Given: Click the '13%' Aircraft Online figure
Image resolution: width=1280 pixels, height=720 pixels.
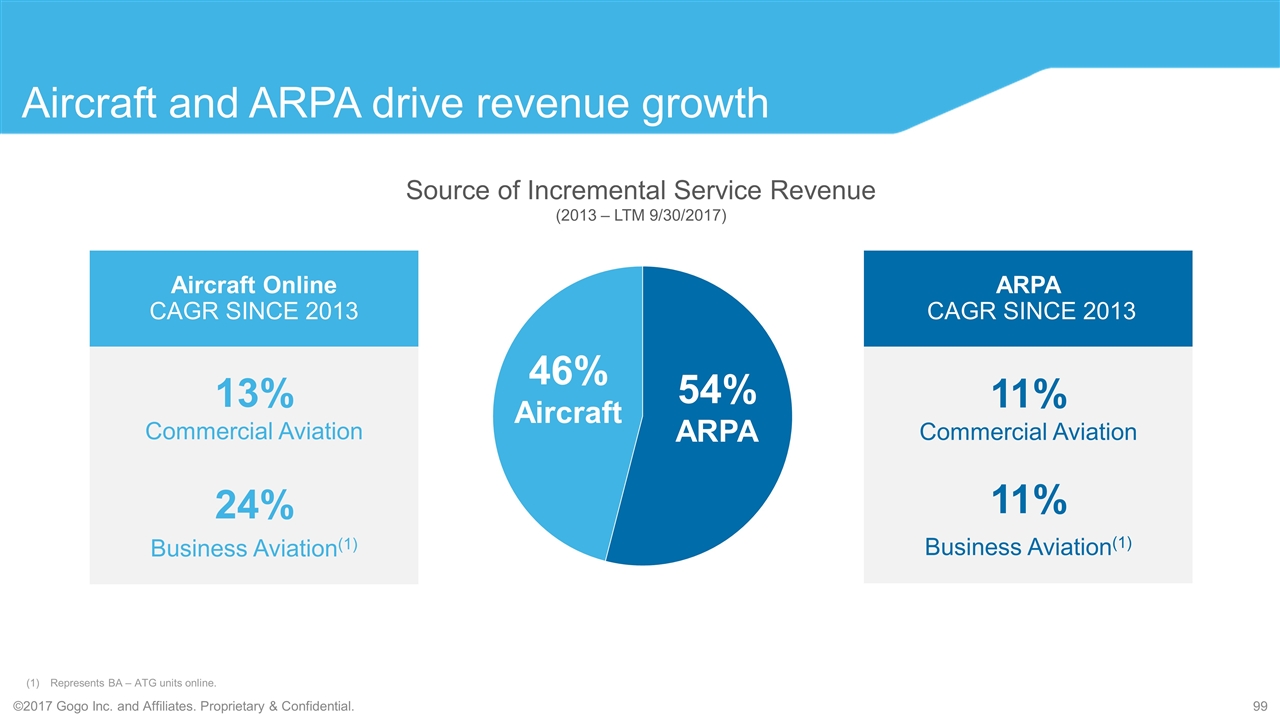Looking at the screenshot, I should (254, 394).
